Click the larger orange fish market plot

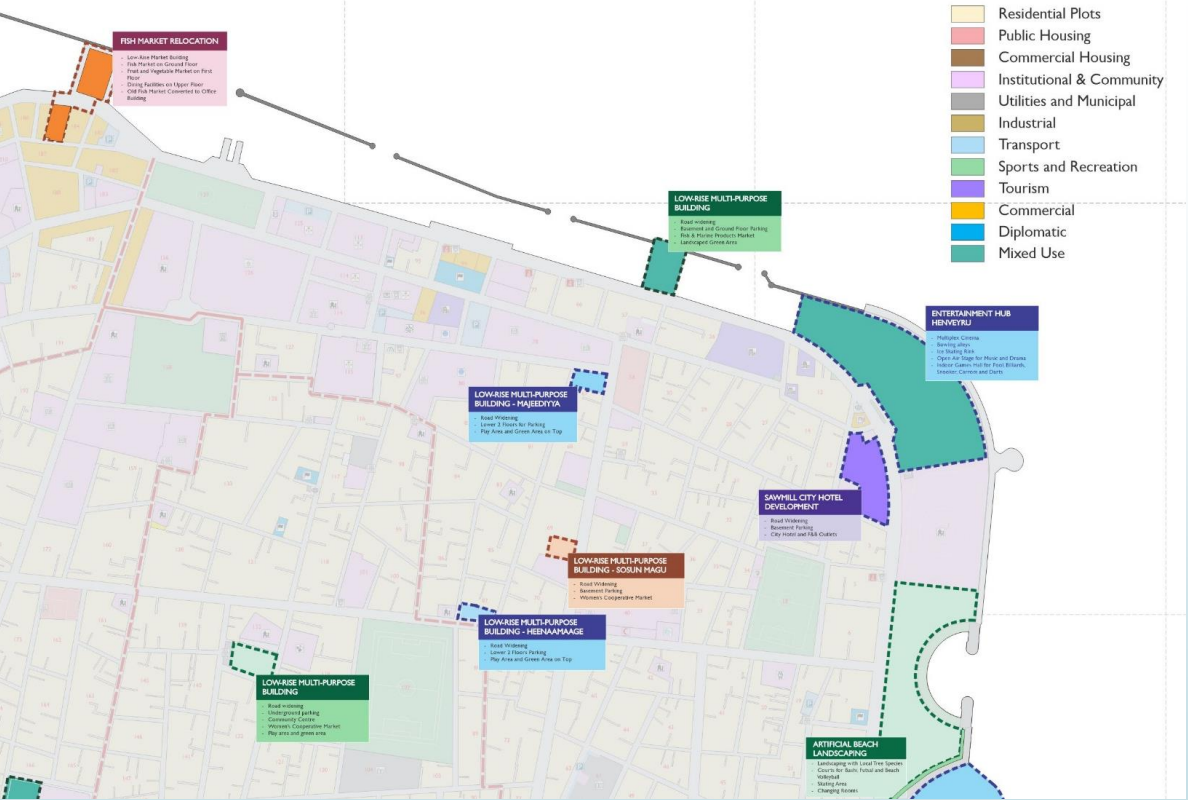94,72
